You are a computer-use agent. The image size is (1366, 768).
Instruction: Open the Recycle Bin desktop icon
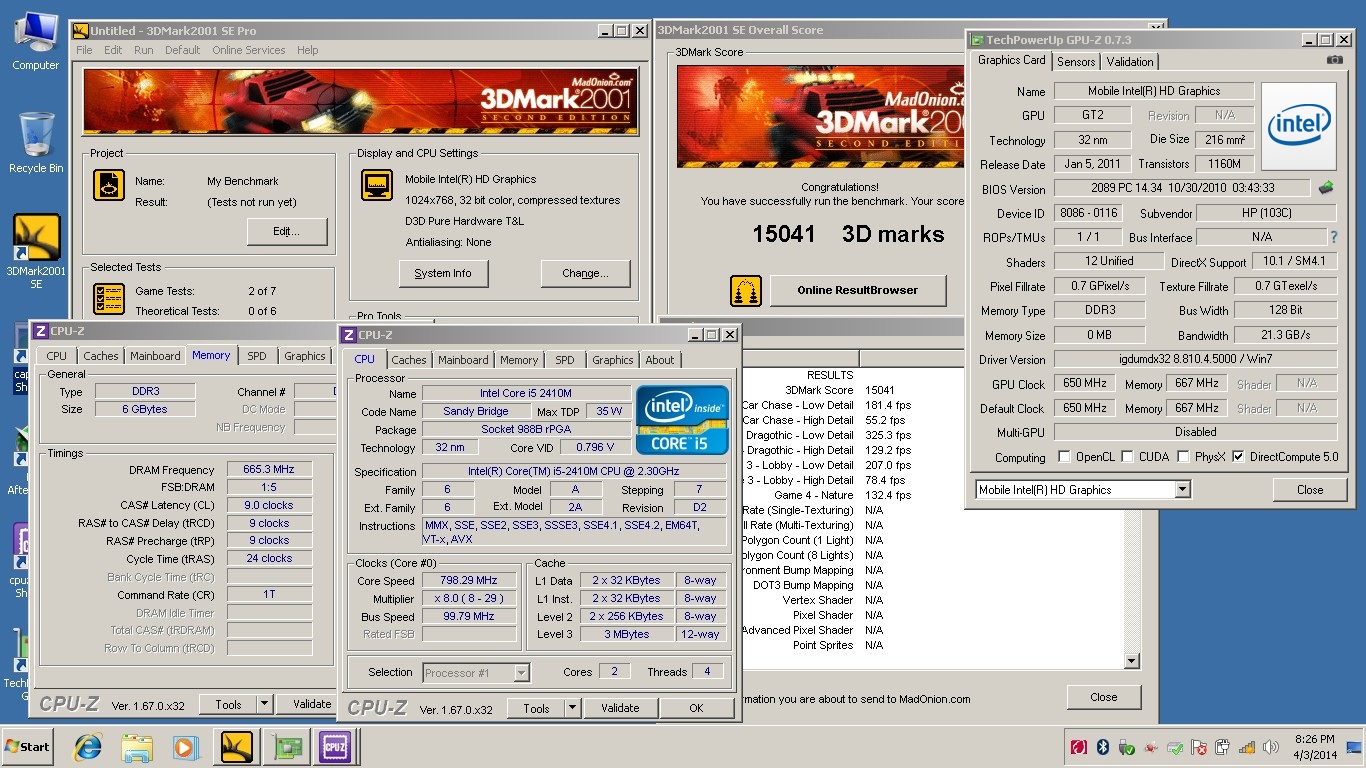click(36, 142)
